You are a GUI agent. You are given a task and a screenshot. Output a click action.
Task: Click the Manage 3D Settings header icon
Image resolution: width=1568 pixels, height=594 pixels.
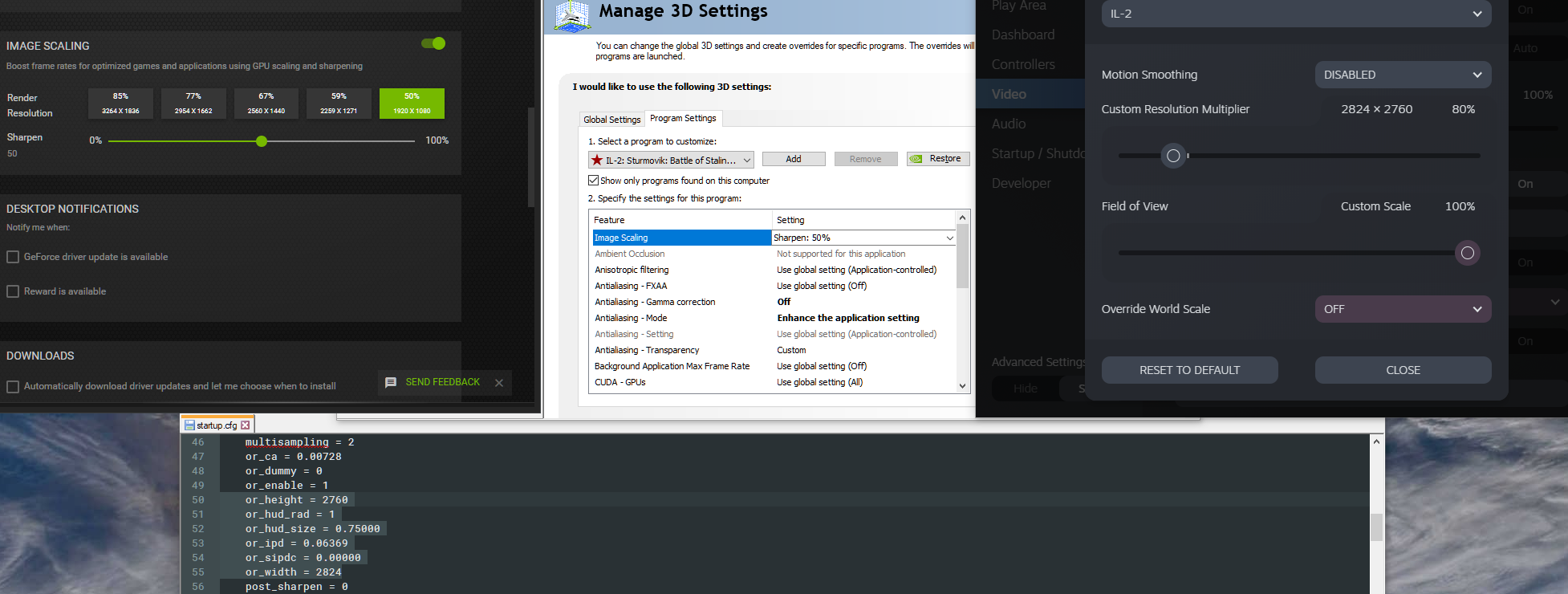(x=572, y=16)
